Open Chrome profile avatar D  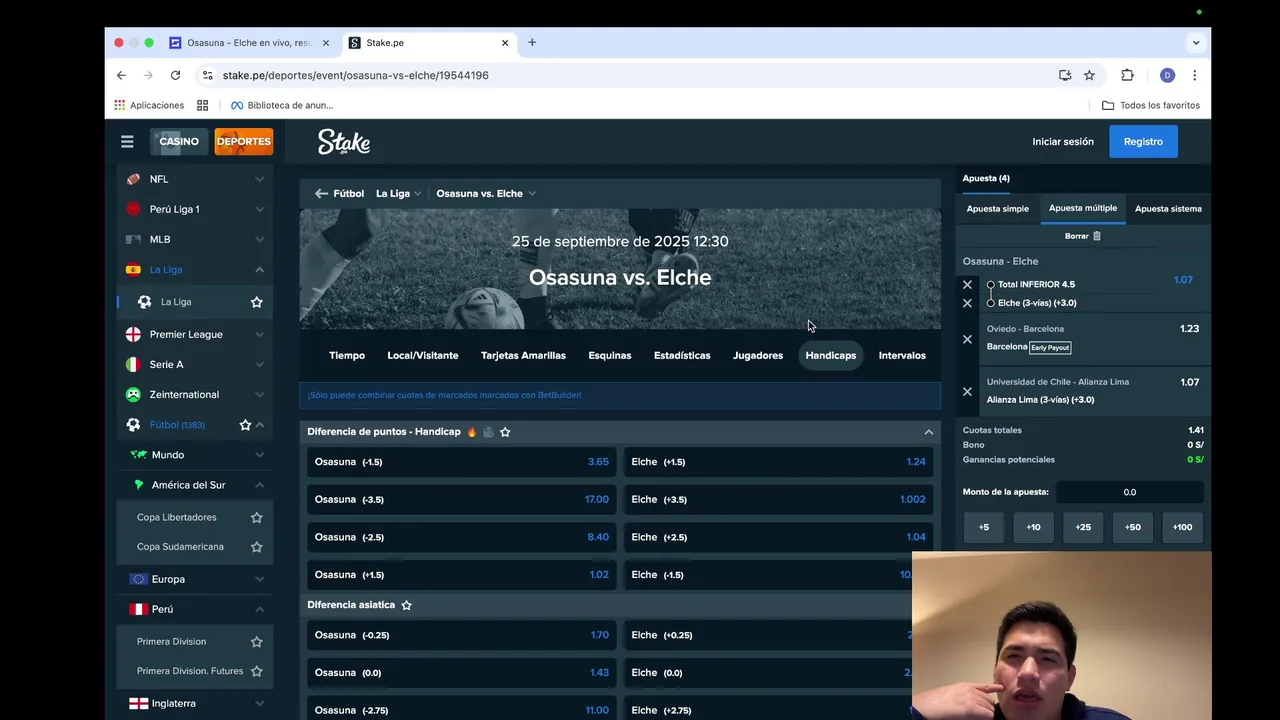pyautogui.click(x=1167, y=75)
